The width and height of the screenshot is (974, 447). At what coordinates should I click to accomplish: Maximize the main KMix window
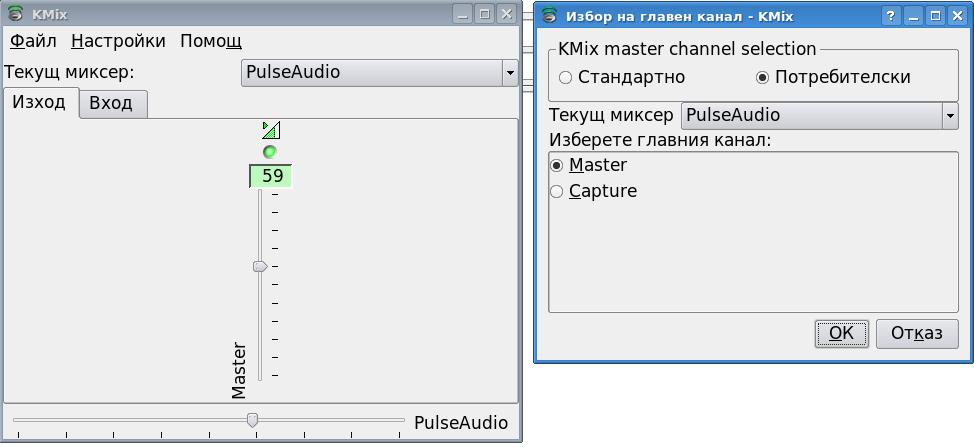pos(485,14)
